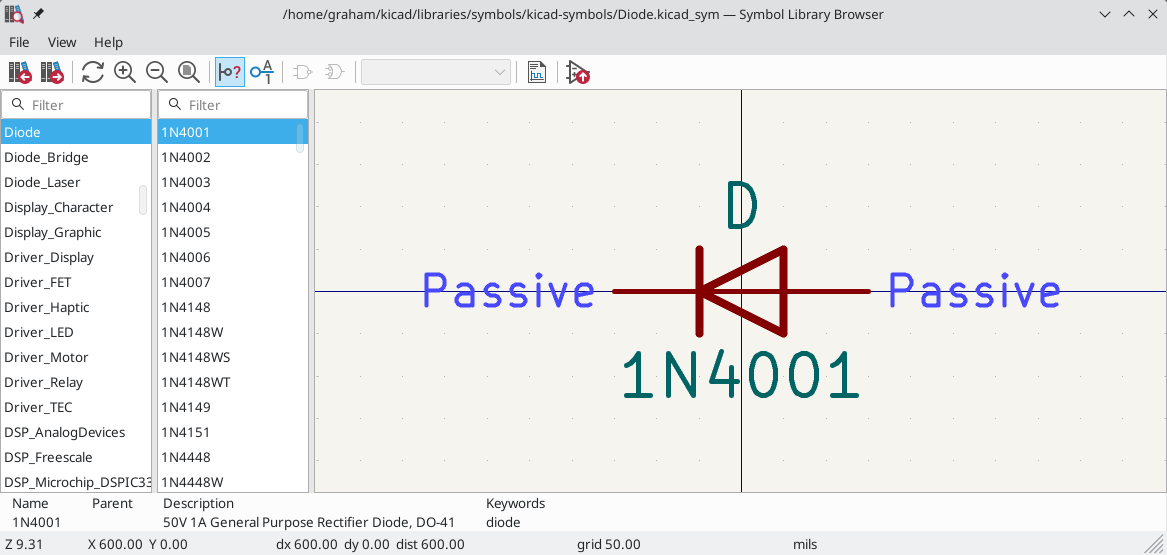This screenshot has width=1167, height=555.
Task: Open the View menu
Action: [62, 42]
